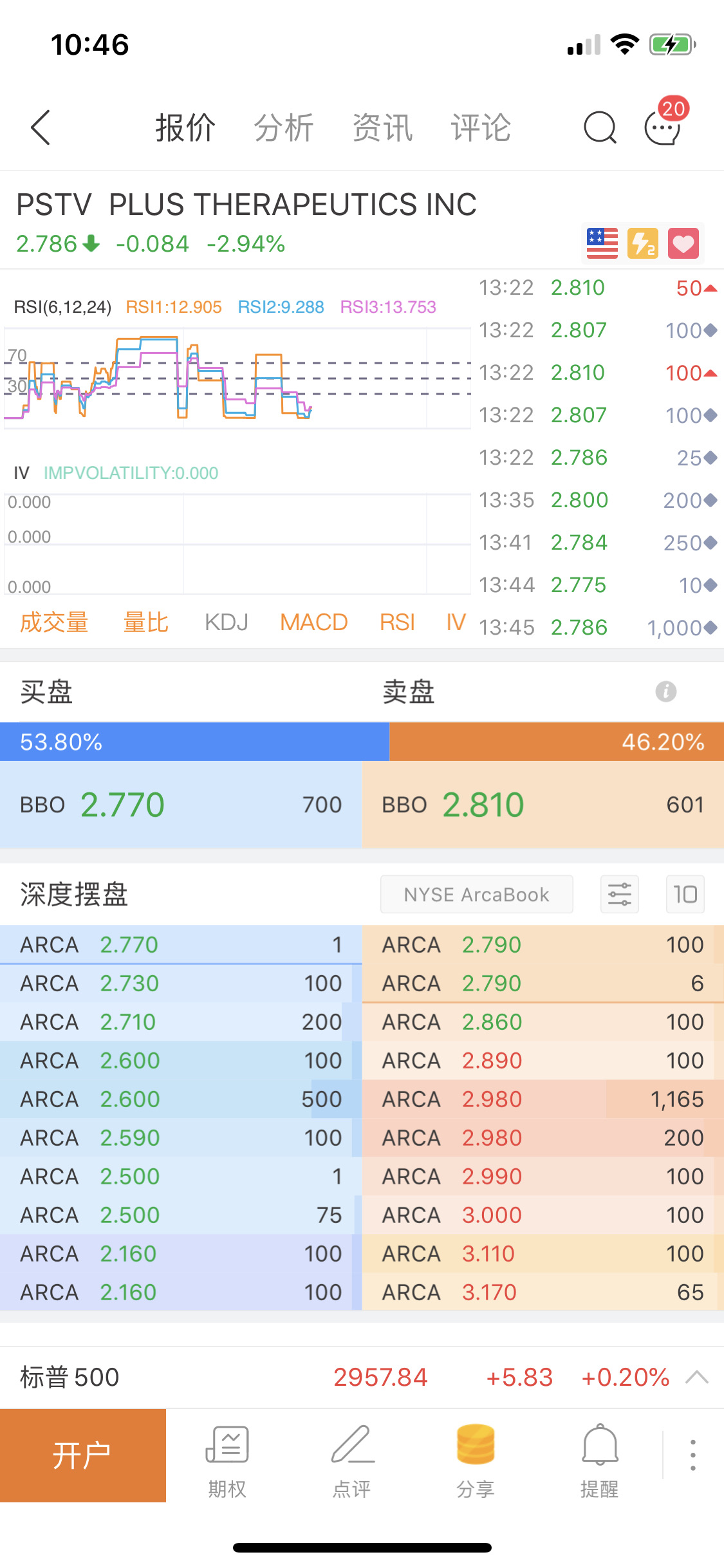Select ARCA ask 2.980 row with 1,165
Image resolution: width=724 pixels, height=1568 pixels.
click(543, 1099)
